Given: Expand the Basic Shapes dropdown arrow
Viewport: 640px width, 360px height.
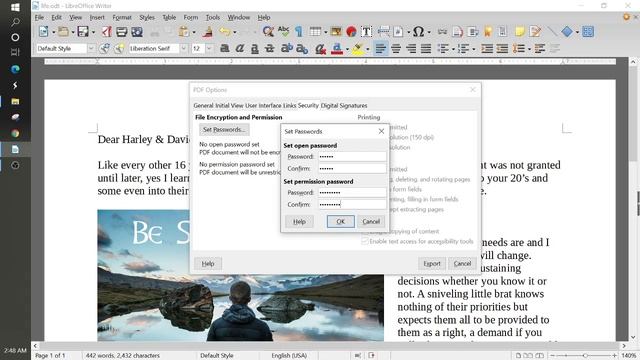Looking at the screenshot, I should 577,32.
